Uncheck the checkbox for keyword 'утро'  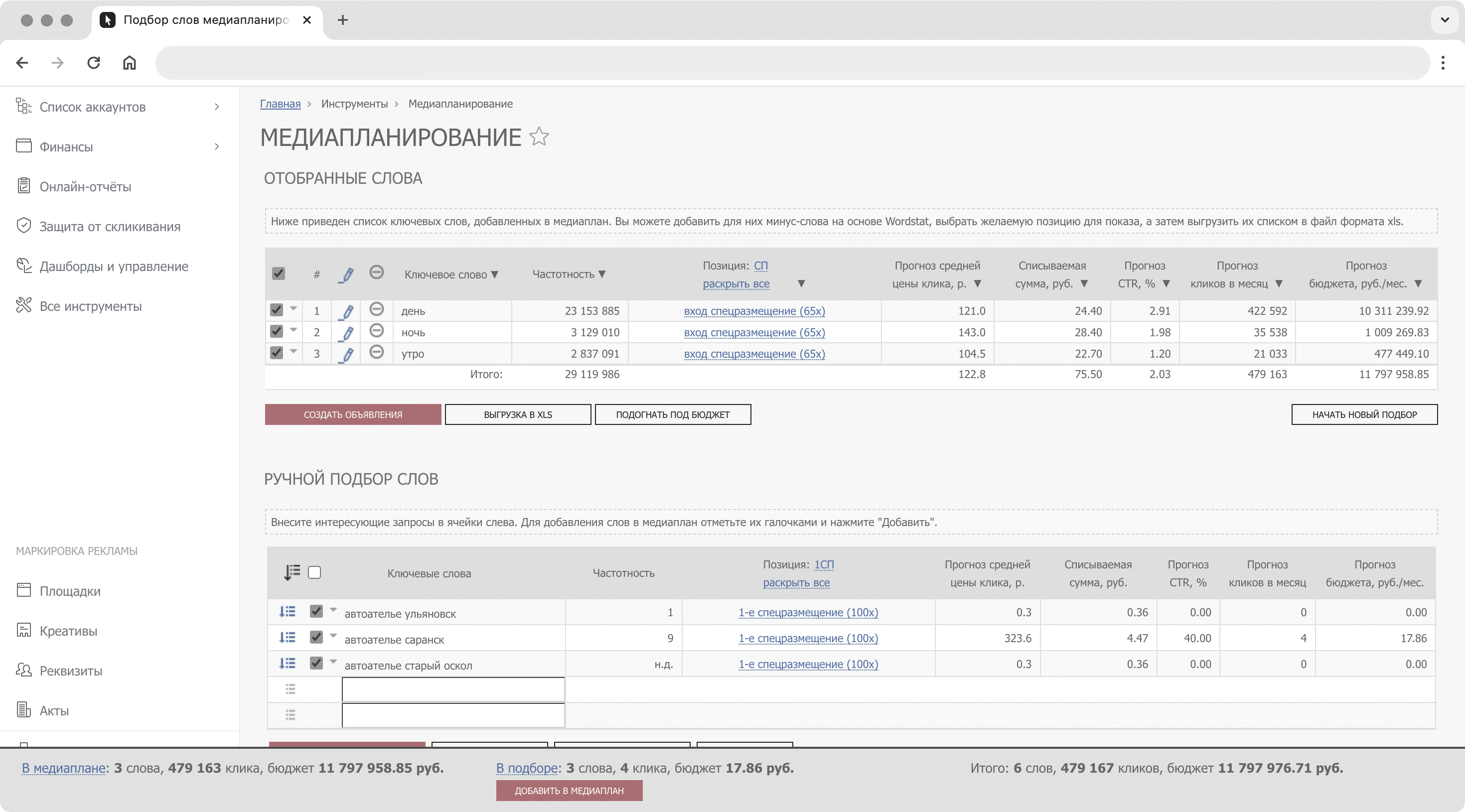tap(277, 353)
